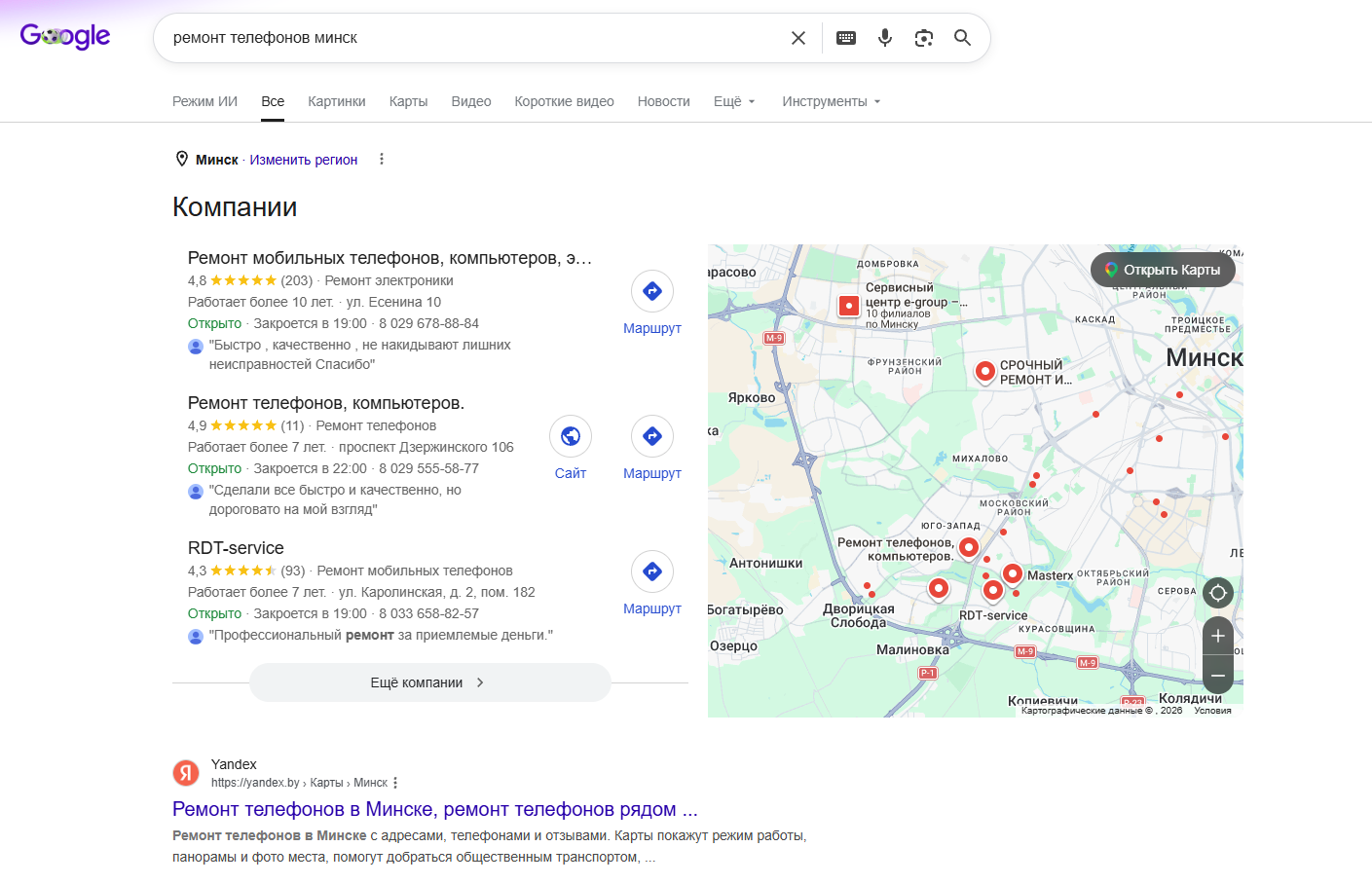1372x884 pixels.
Task: Open the Карты tab
Action: coord(408,101)
